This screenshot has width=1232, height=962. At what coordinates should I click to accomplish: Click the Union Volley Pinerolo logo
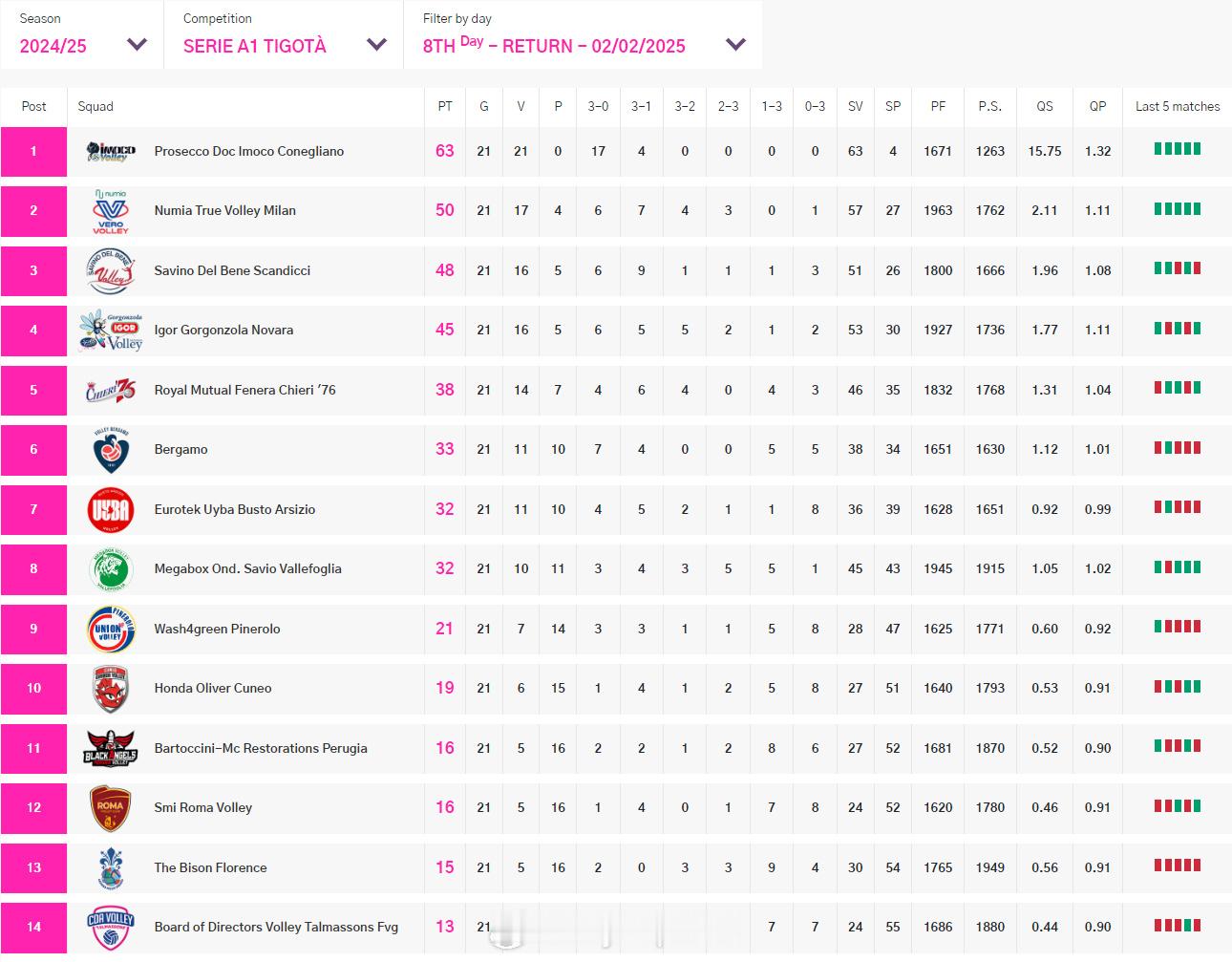(x=111, y=629)
